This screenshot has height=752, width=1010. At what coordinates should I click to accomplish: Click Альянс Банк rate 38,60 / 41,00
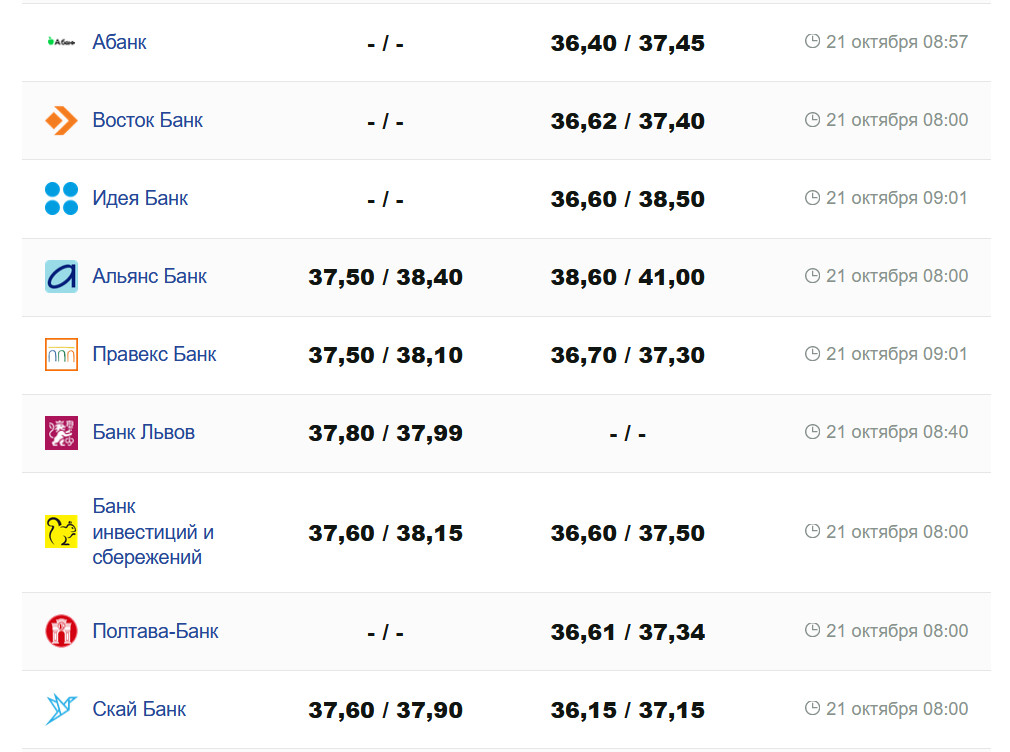(627, 277)
